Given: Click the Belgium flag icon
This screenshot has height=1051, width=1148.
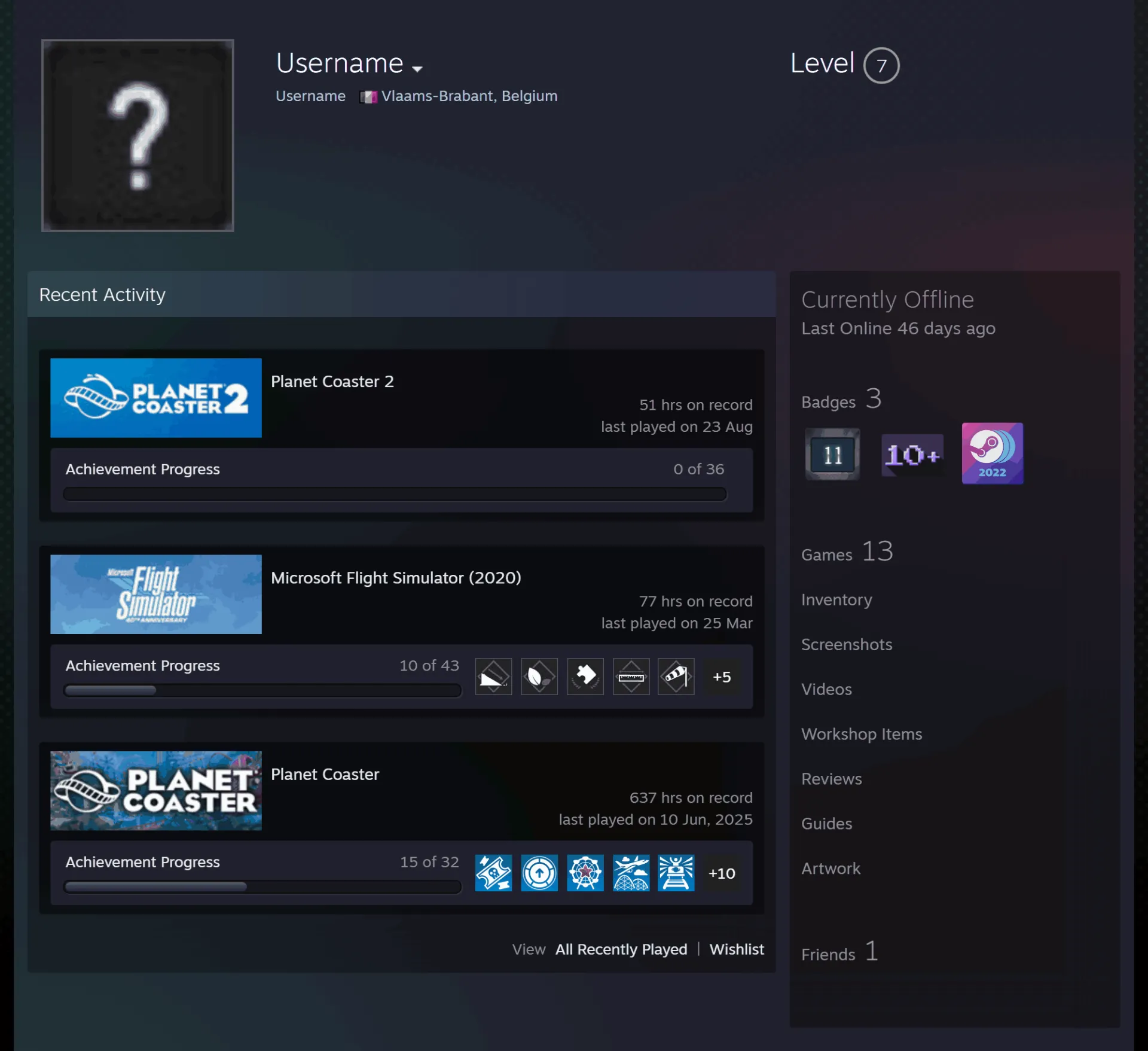Looking at the screenshot, I should point(368,97).
